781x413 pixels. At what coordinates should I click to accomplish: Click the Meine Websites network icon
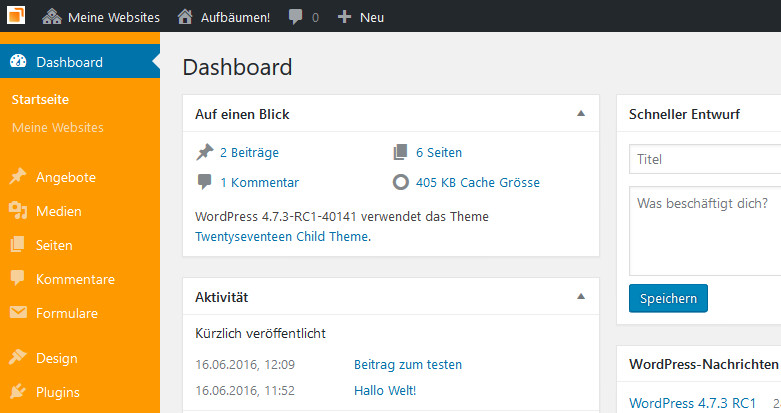(52, 17)
